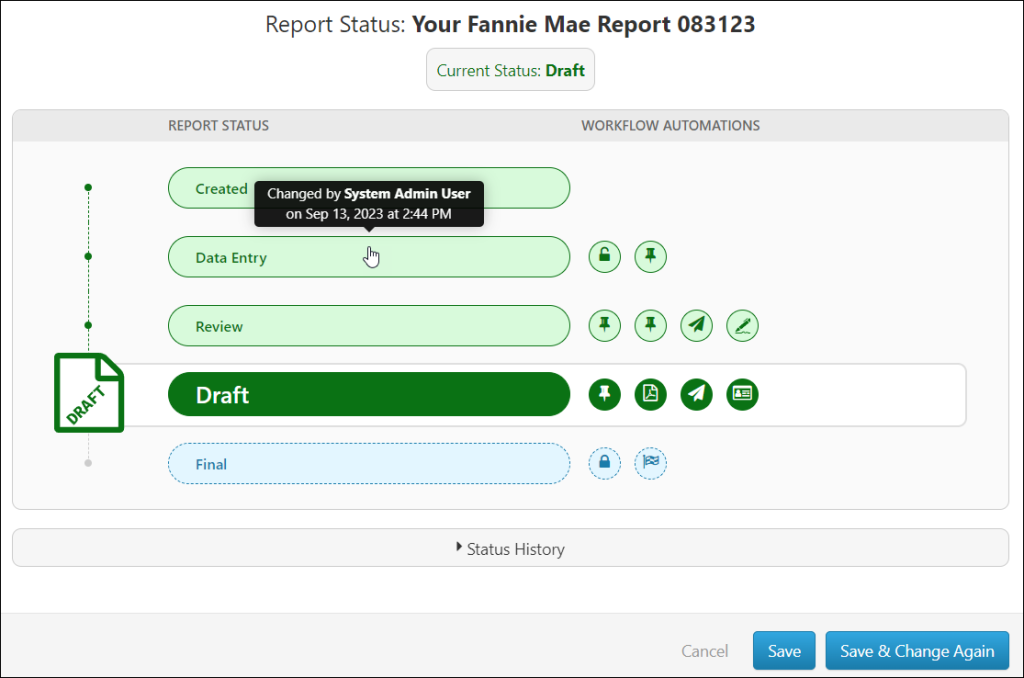Select the Data Entry status pill
Viewport: 1024px width, 678px height.
coord(369,257)
